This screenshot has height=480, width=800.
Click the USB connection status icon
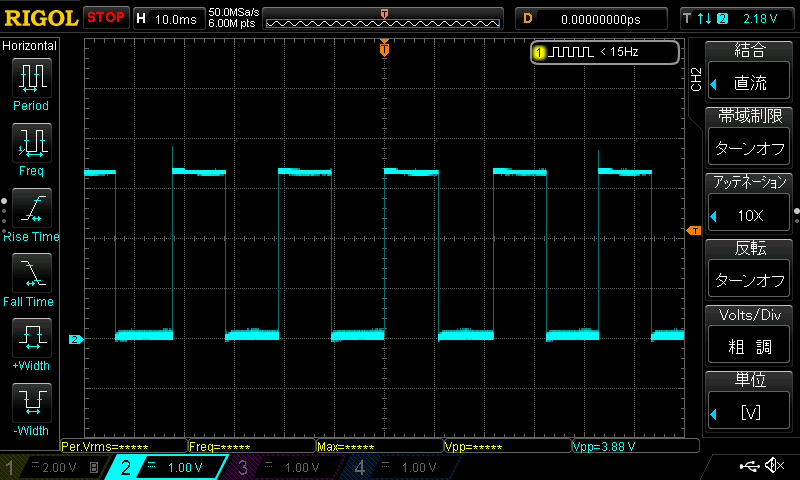point(749,466)
